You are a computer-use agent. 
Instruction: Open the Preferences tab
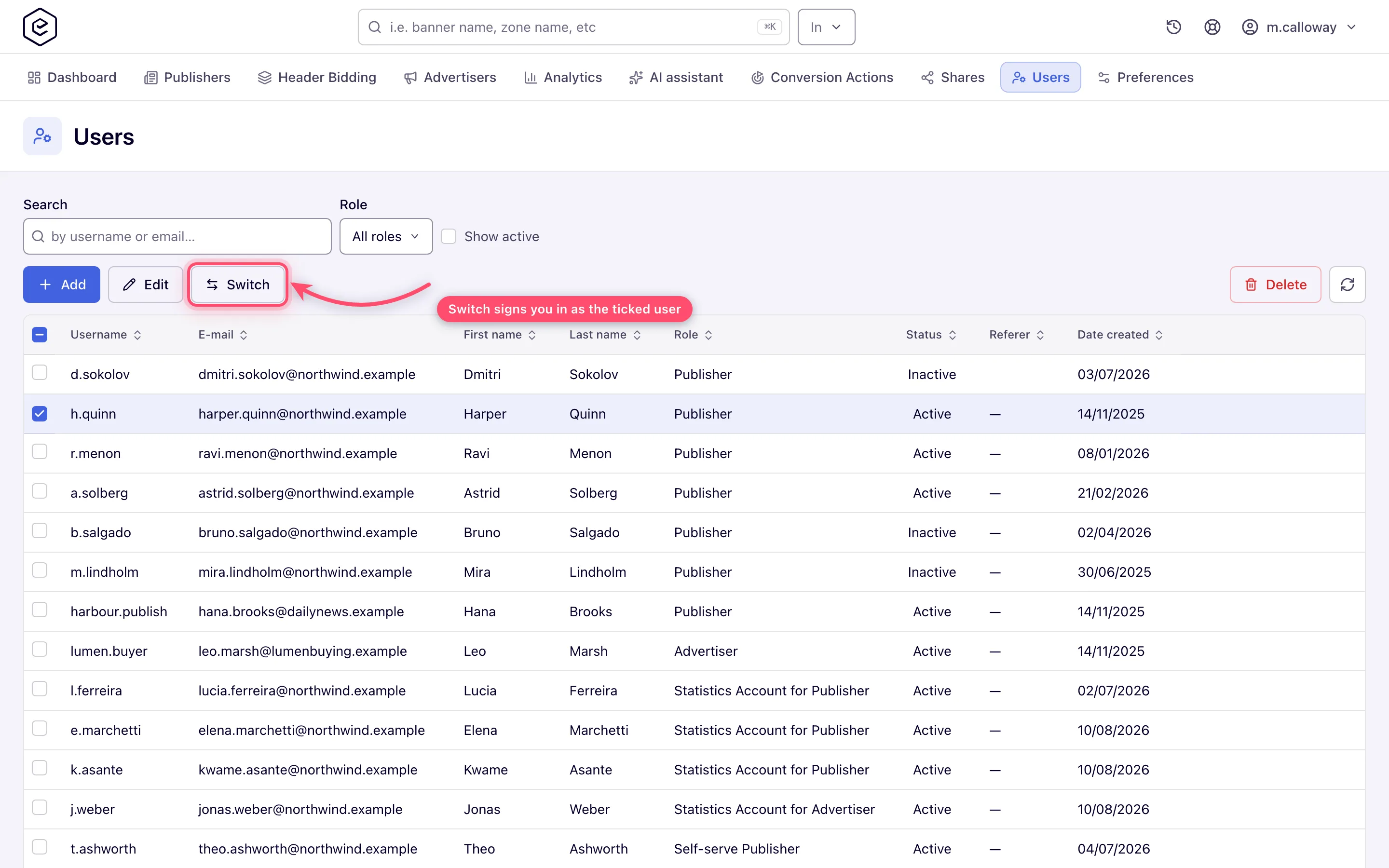1145,77
